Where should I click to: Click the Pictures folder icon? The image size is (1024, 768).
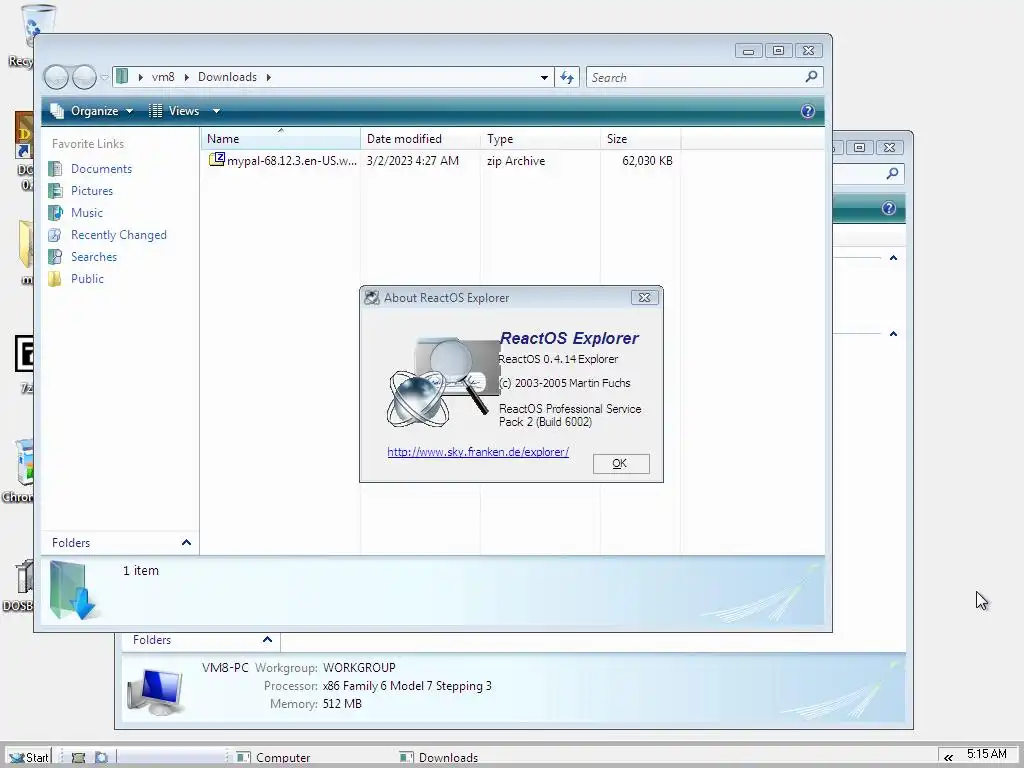click(x=56, y=191)
